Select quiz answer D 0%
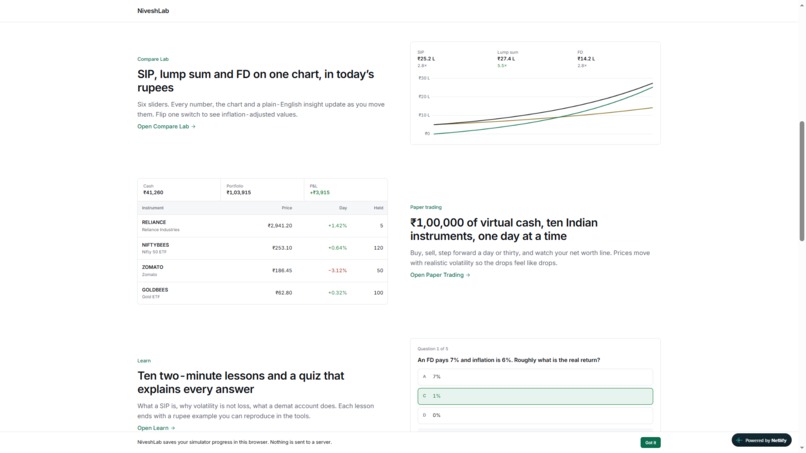806x453 pixels. (x=535, y=415)
